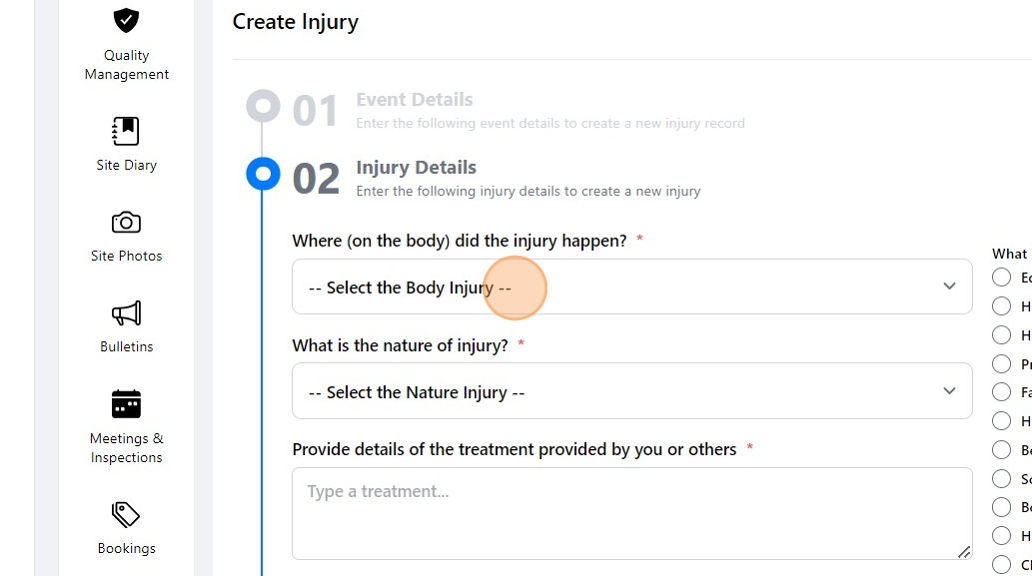Viewport: 1032px width, 576px height.
Task: Click step 02 blue circle marker
Action: coord(263,174)
